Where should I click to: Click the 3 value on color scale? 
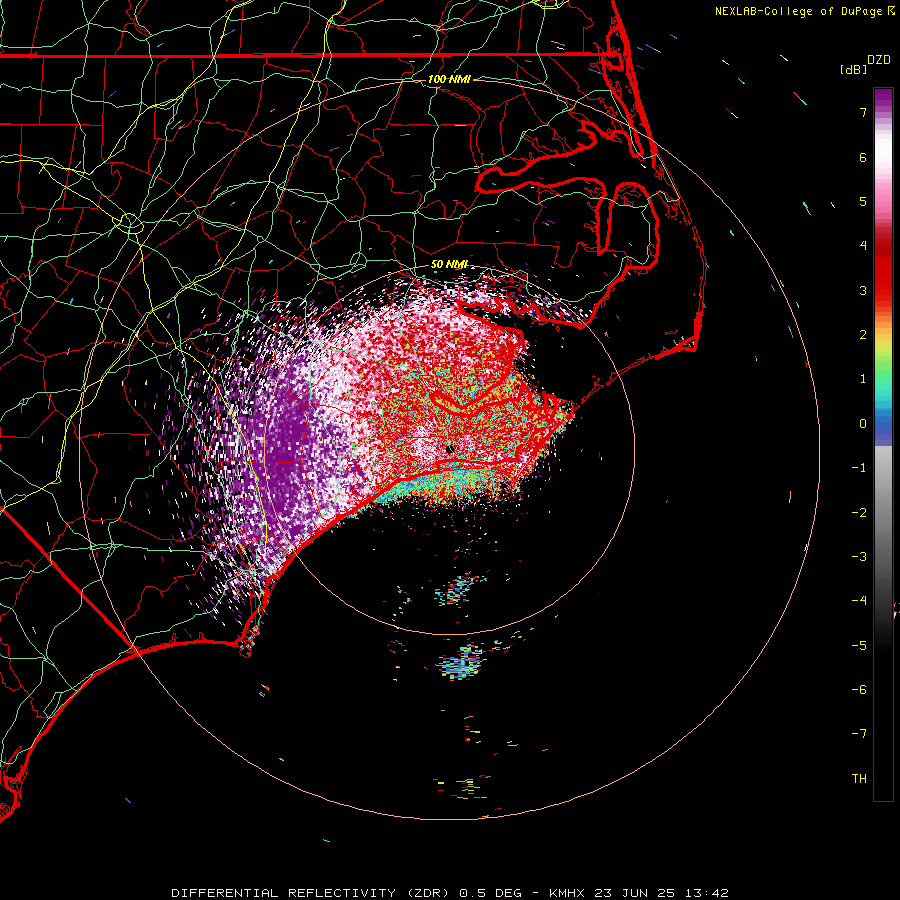(863, 290)
